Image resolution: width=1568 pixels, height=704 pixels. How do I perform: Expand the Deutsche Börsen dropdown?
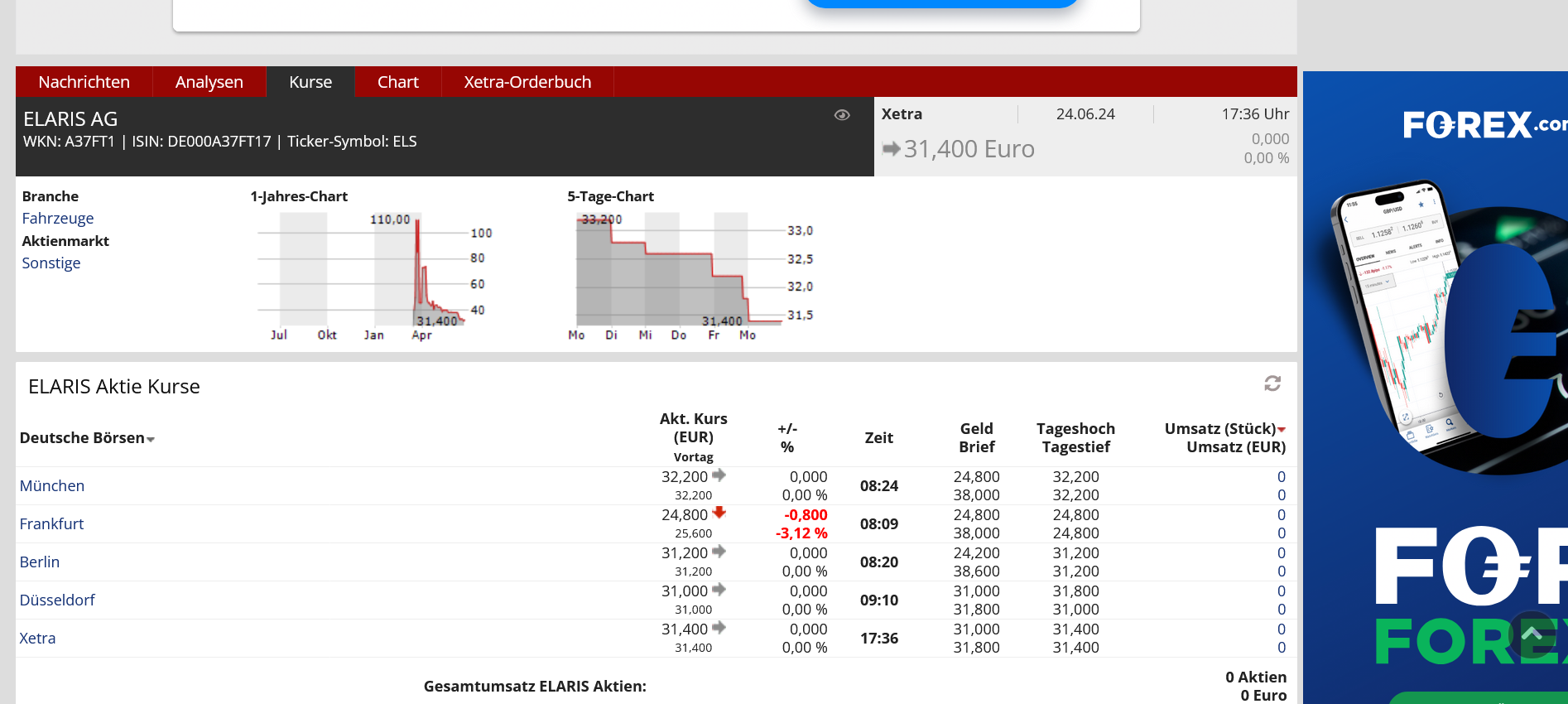[151, 439]
